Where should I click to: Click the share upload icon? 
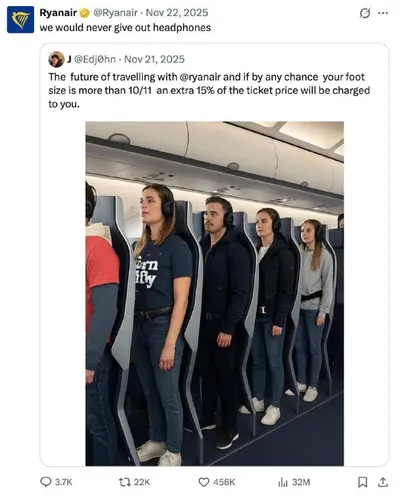[x=383, y=482]
